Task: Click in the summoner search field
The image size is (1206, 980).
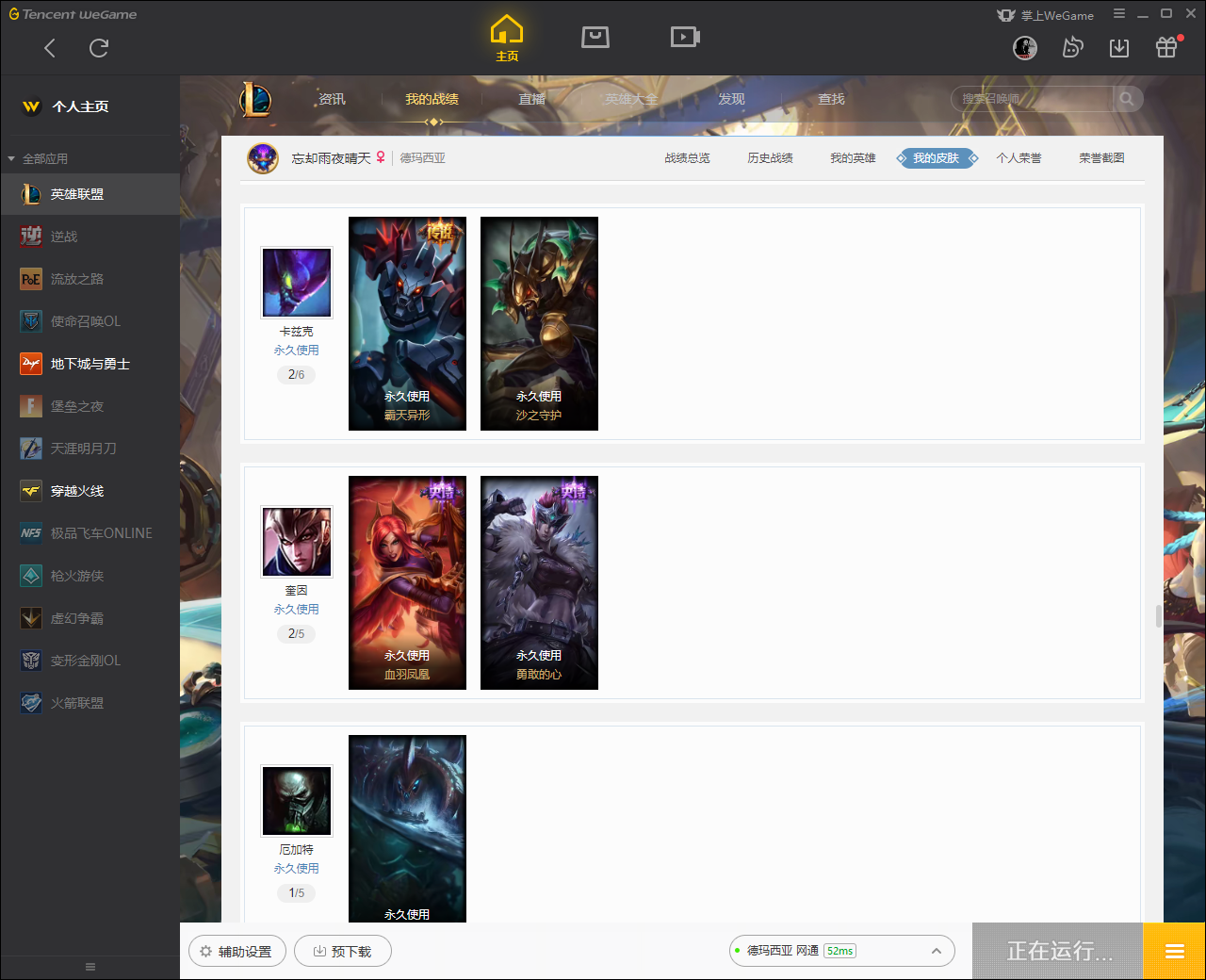Action: pos(1033,99)
